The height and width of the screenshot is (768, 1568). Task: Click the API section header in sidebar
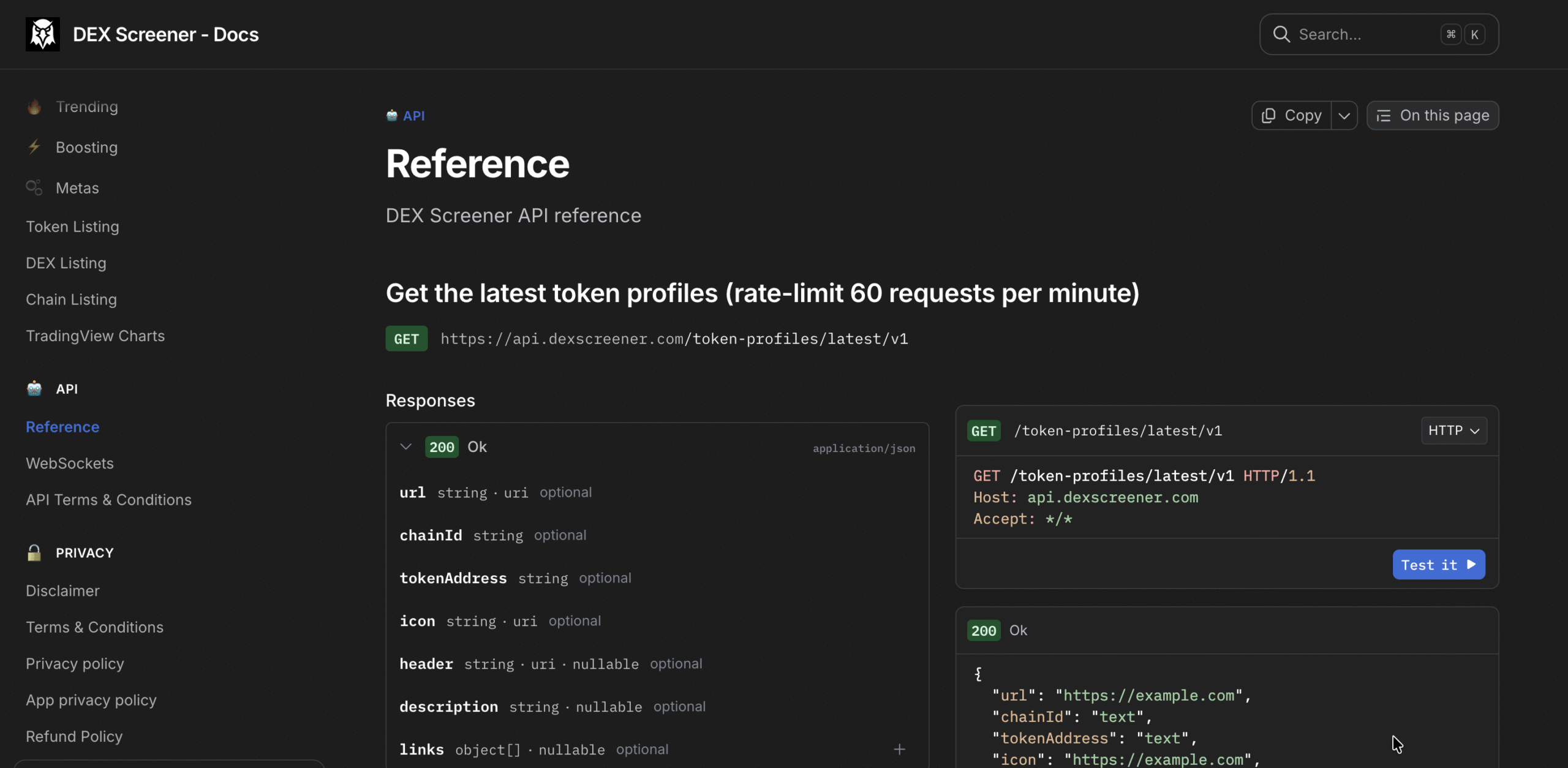(67, 389)
